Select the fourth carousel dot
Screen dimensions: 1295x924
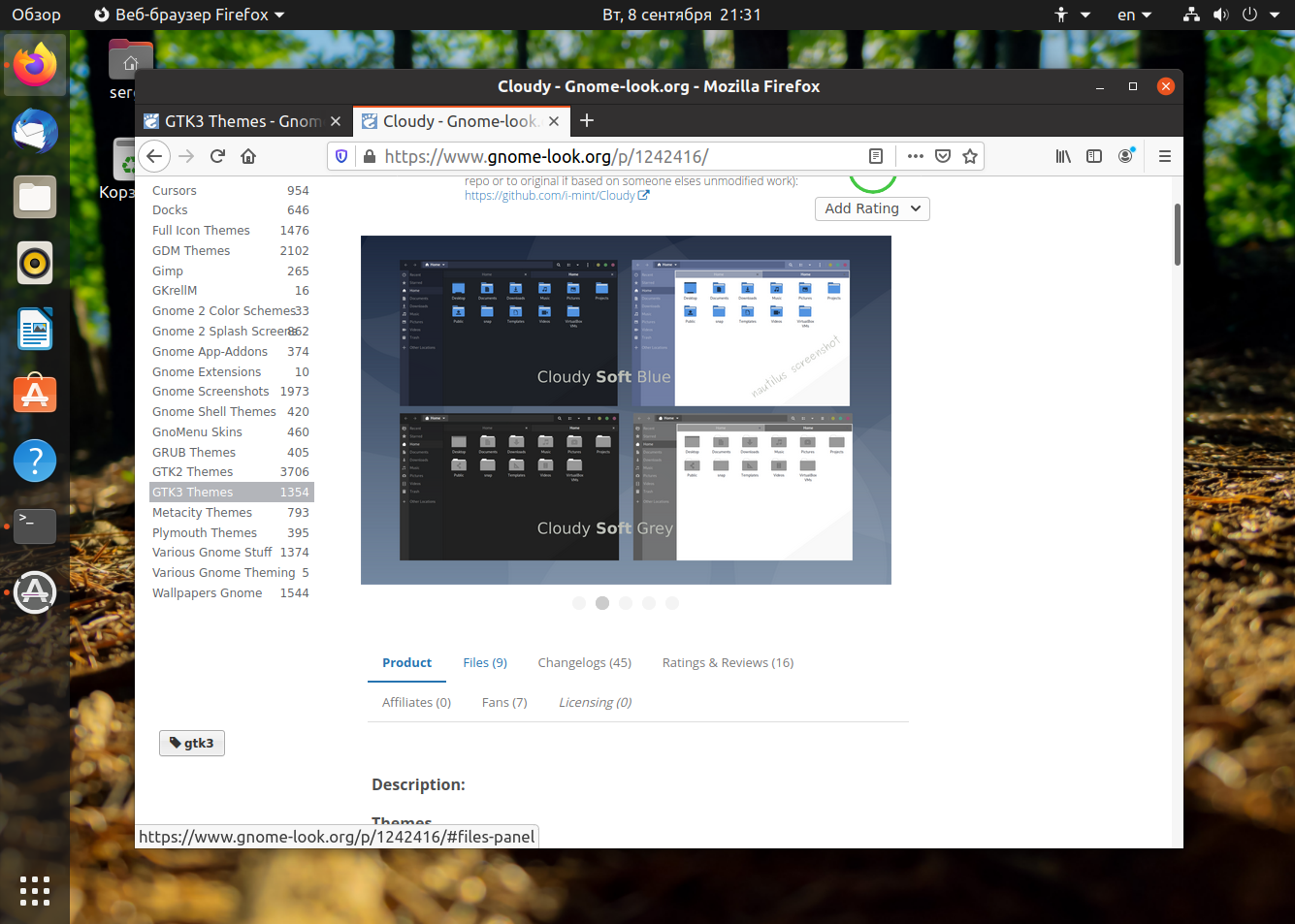649,603
